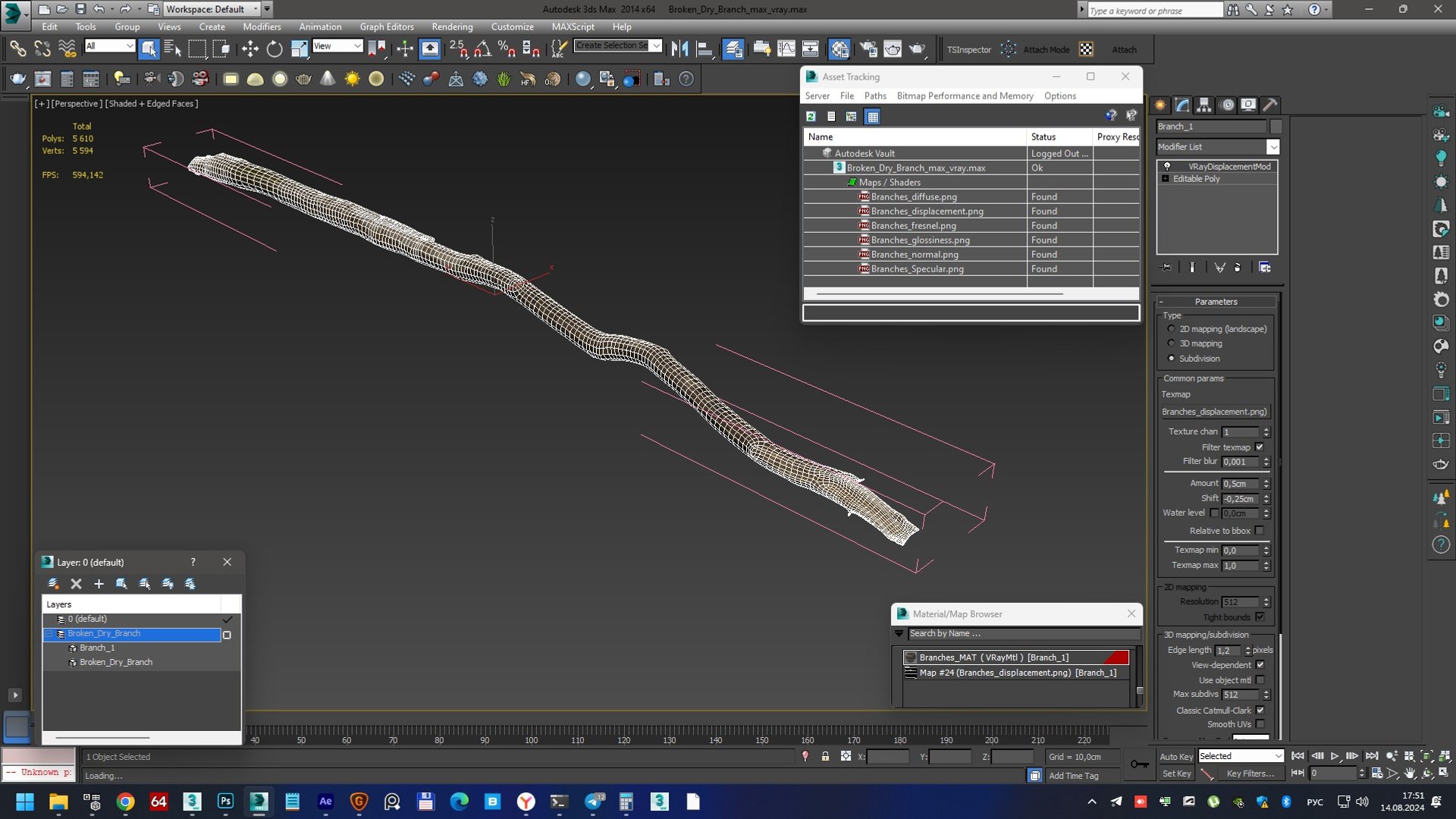Click Pan View hand icon

click(x=1410, y=773)
